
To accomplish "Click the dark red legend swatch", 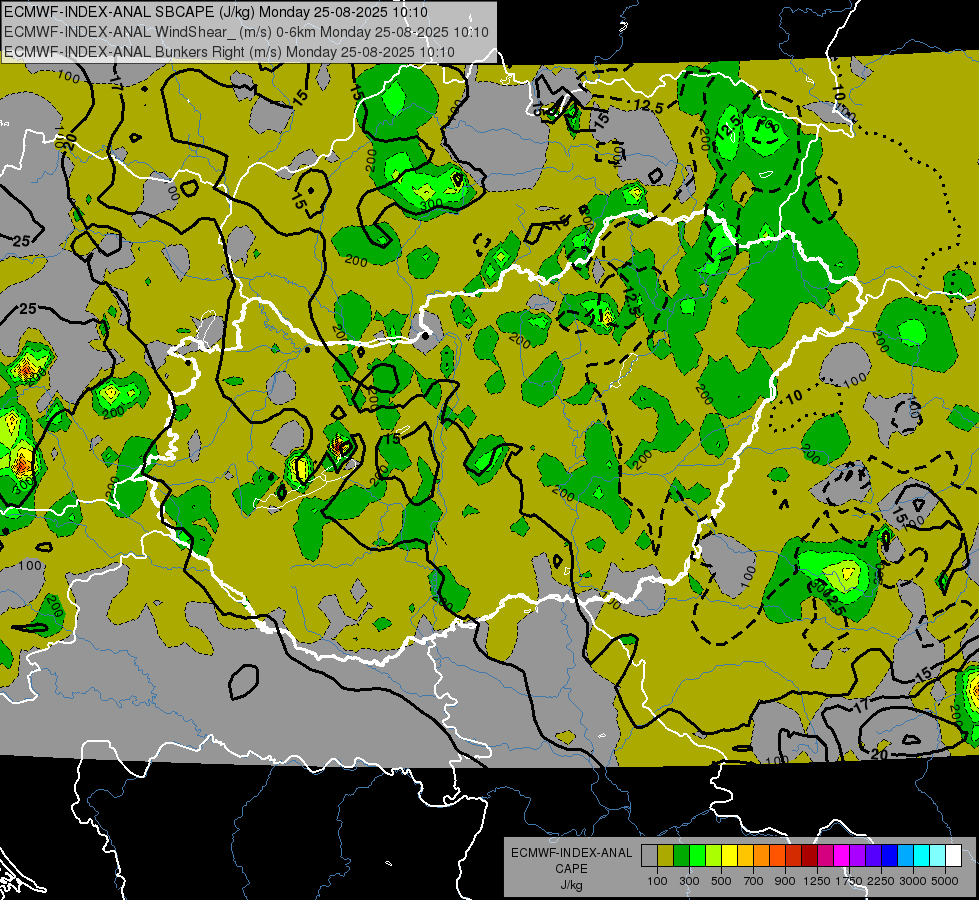I will [809, 856].
